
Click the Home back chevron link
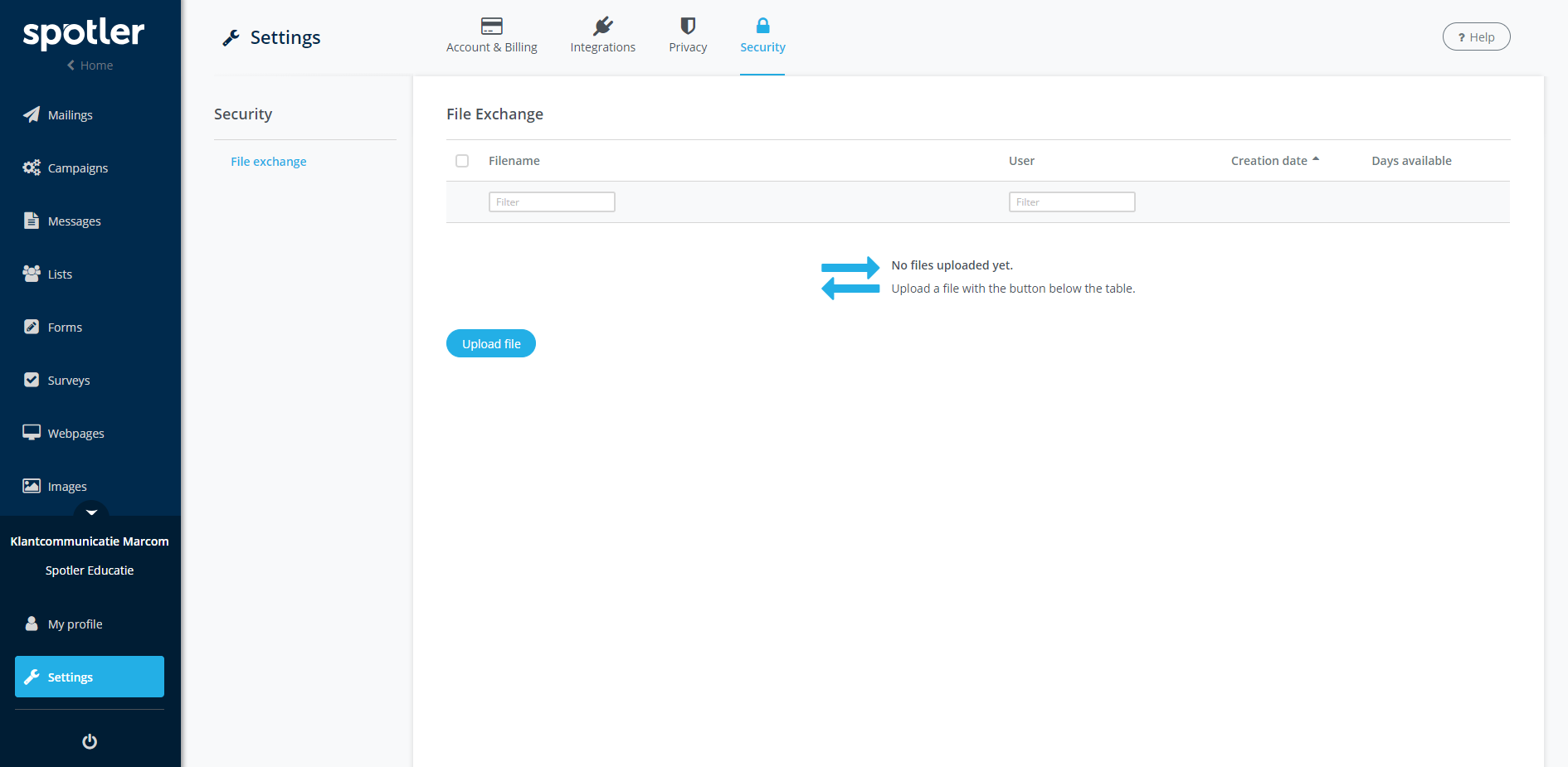click(90, 66)
